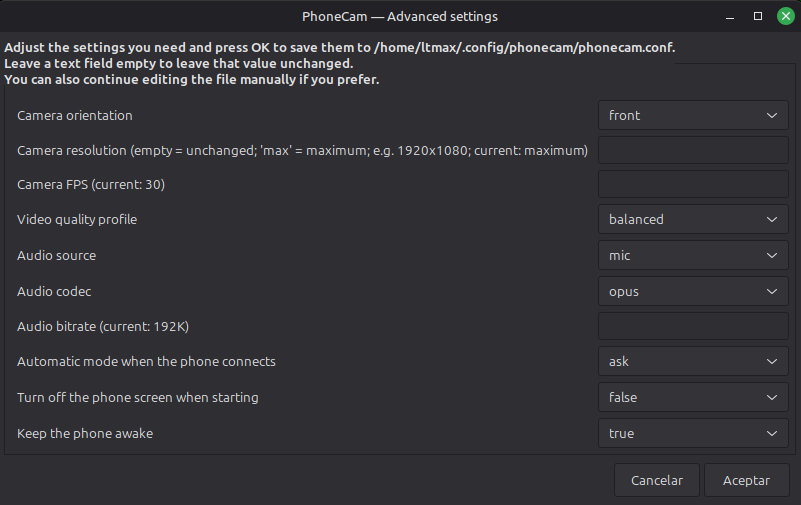Click the 'Audio bitrate (current: 192K)' label
The width and height of the screenshot is (801, 505).
(x=103, y=326)
